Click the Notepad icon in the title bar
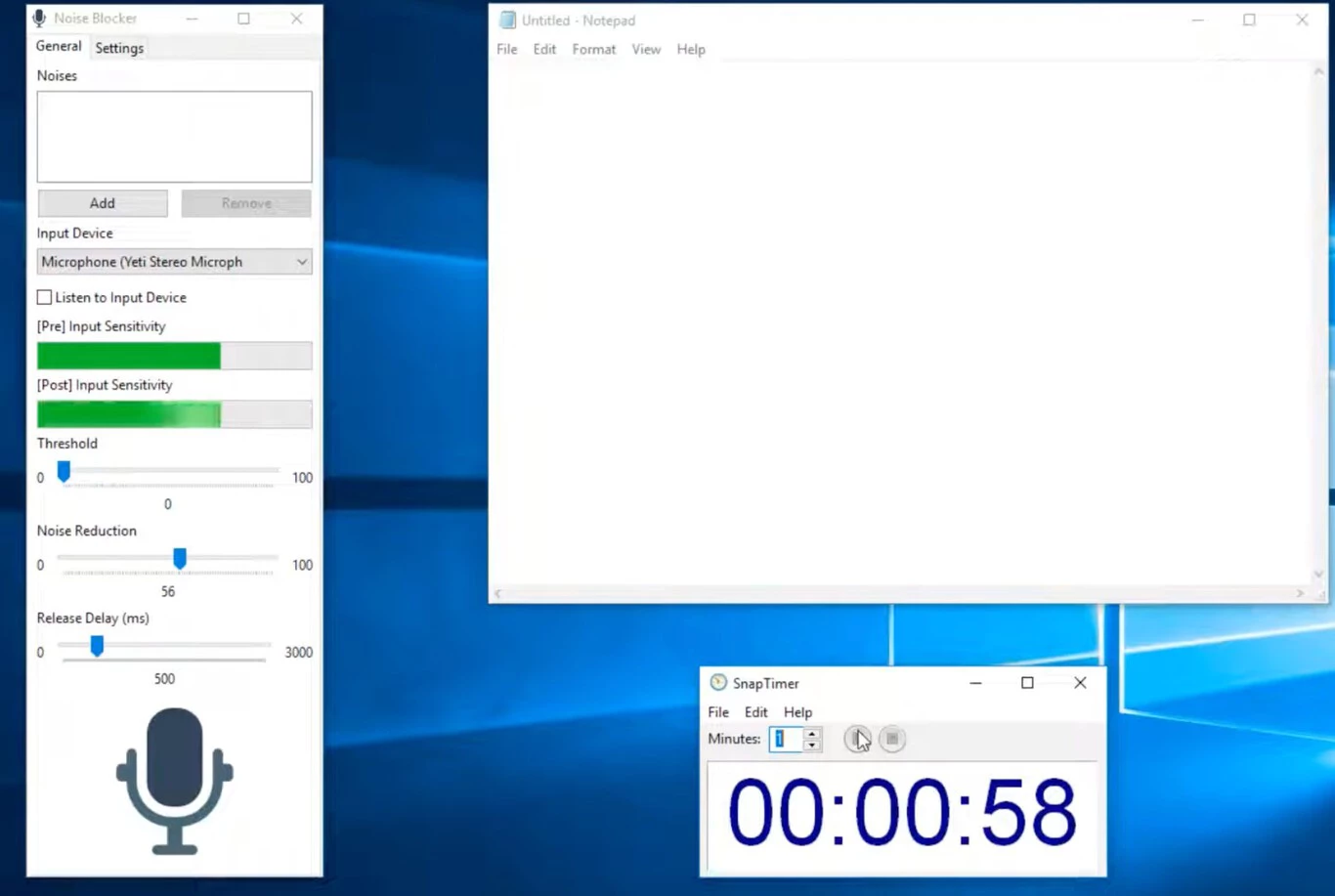This screenshot has height=896, width=1335. (x=507, y=21)
